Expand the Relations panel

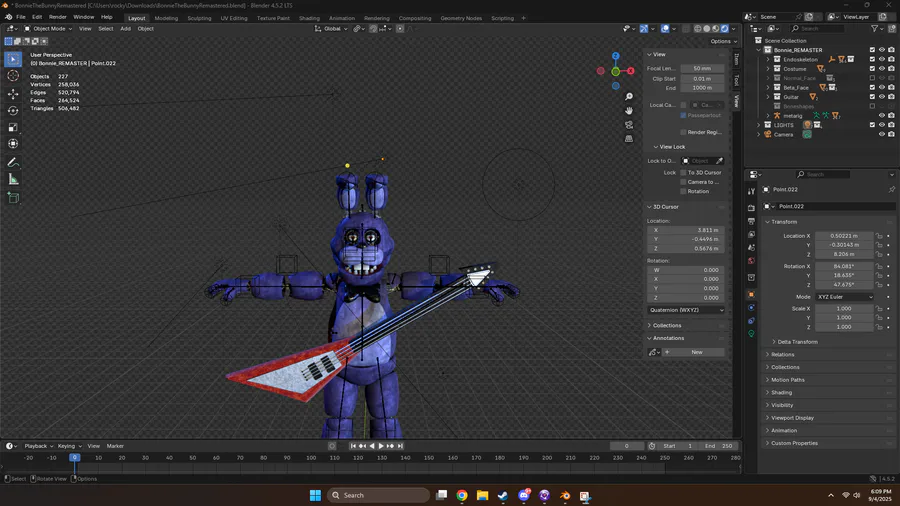782,355
